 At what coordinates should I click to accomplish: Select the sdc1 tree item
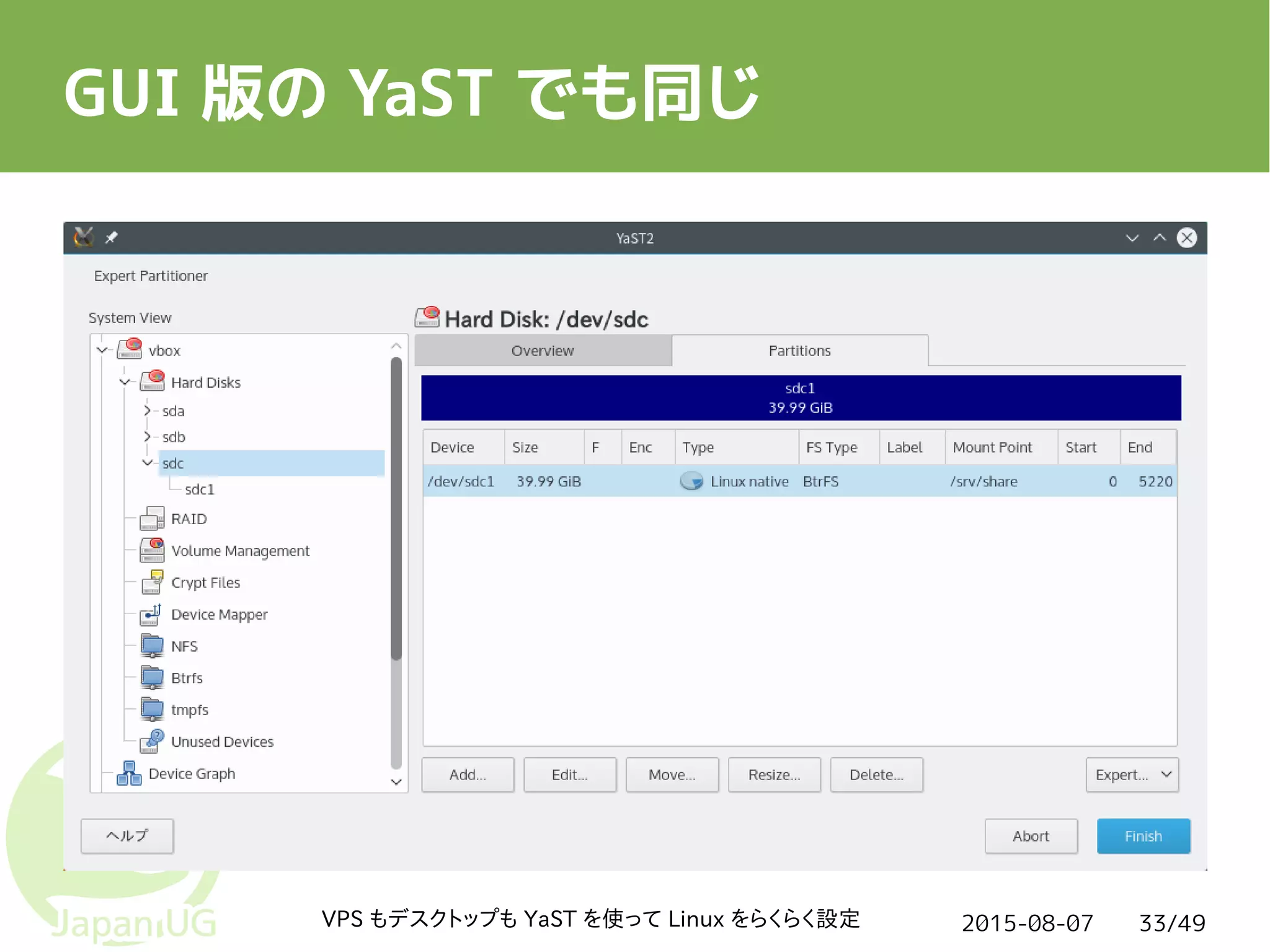tap(200, 489)
